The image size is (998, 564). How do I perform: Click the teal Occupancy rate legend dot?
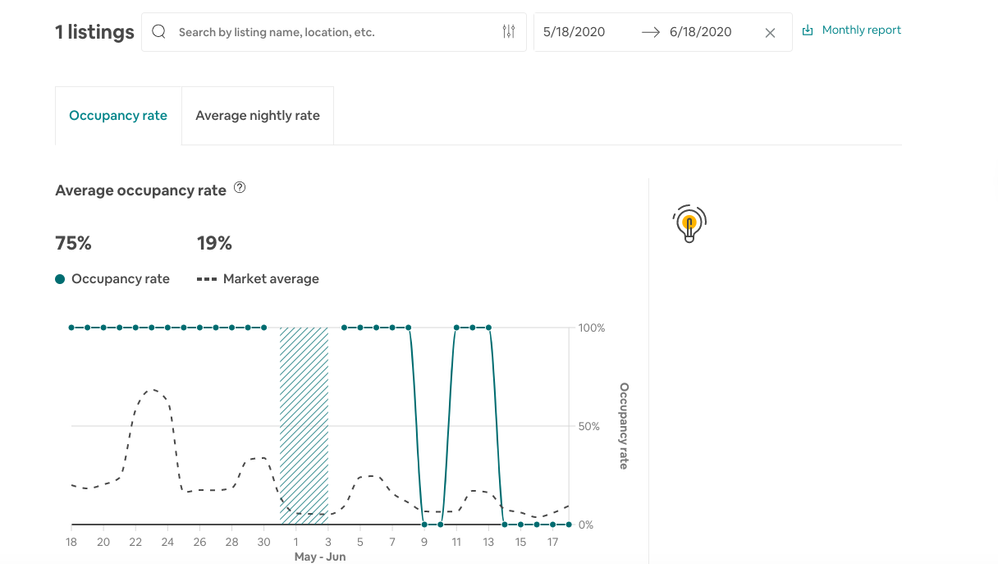(60, 279)
